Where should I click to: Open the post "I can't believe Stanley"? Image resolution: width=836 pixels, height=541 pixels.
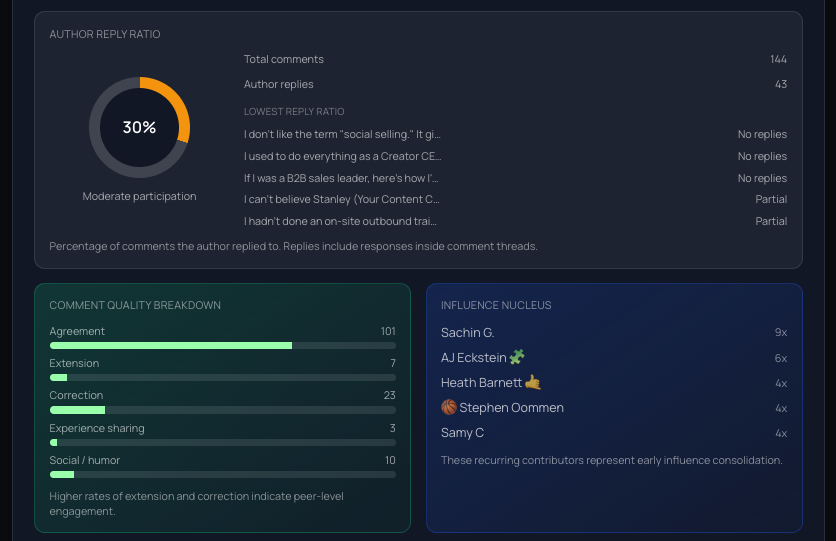coord(342,199)
